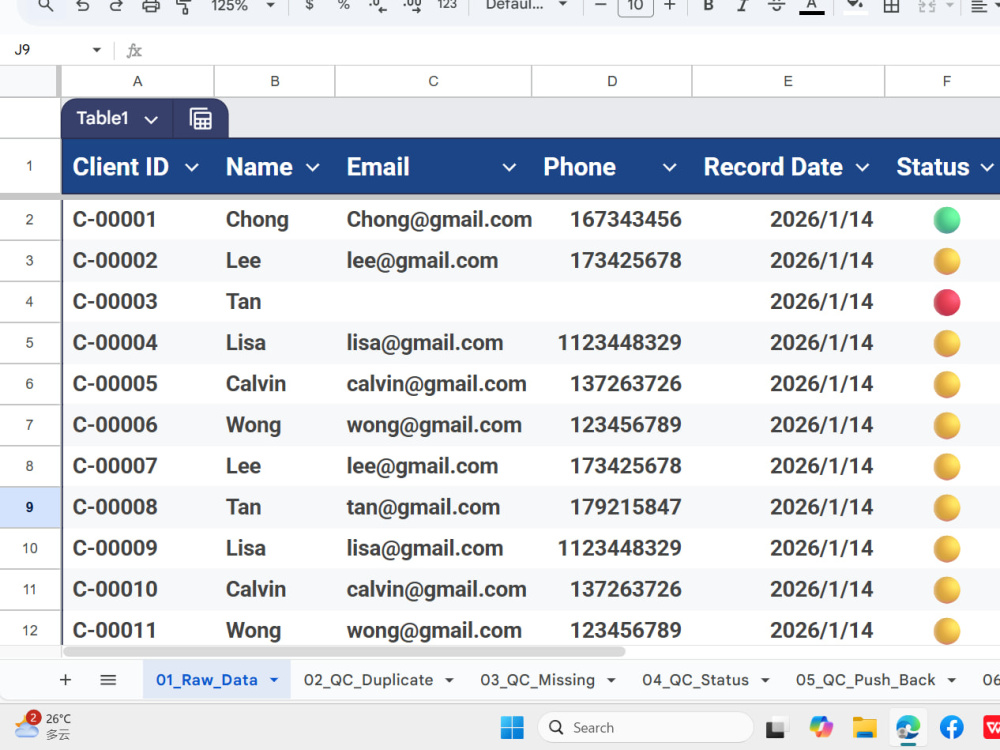Toggle bold formatting
The height and width of the screenshot is (750, 1000).
[x=708, y=6]
